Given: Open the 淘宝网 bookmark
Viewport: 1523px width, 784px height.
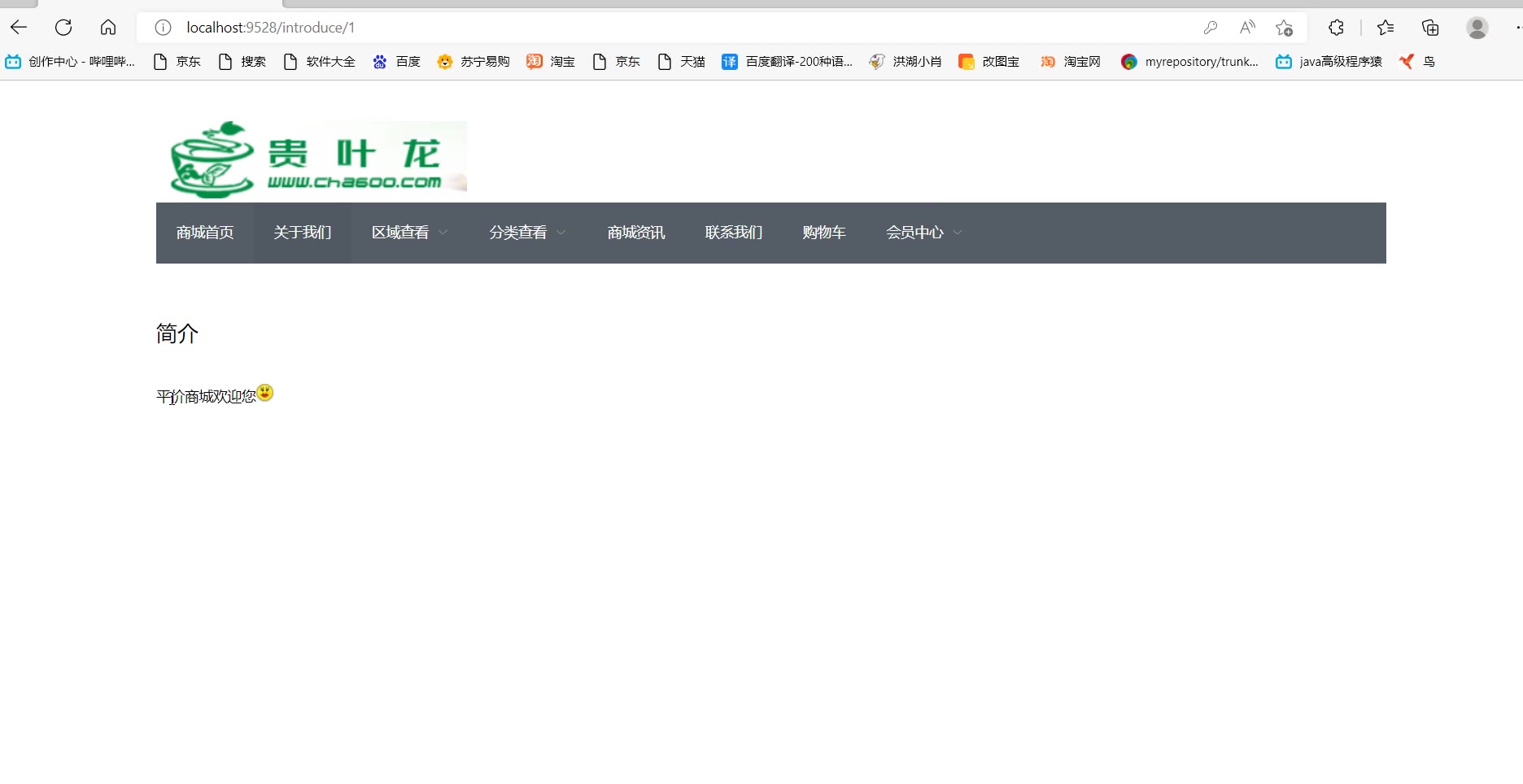Looking at the screenshot, I should point(1070,62).
